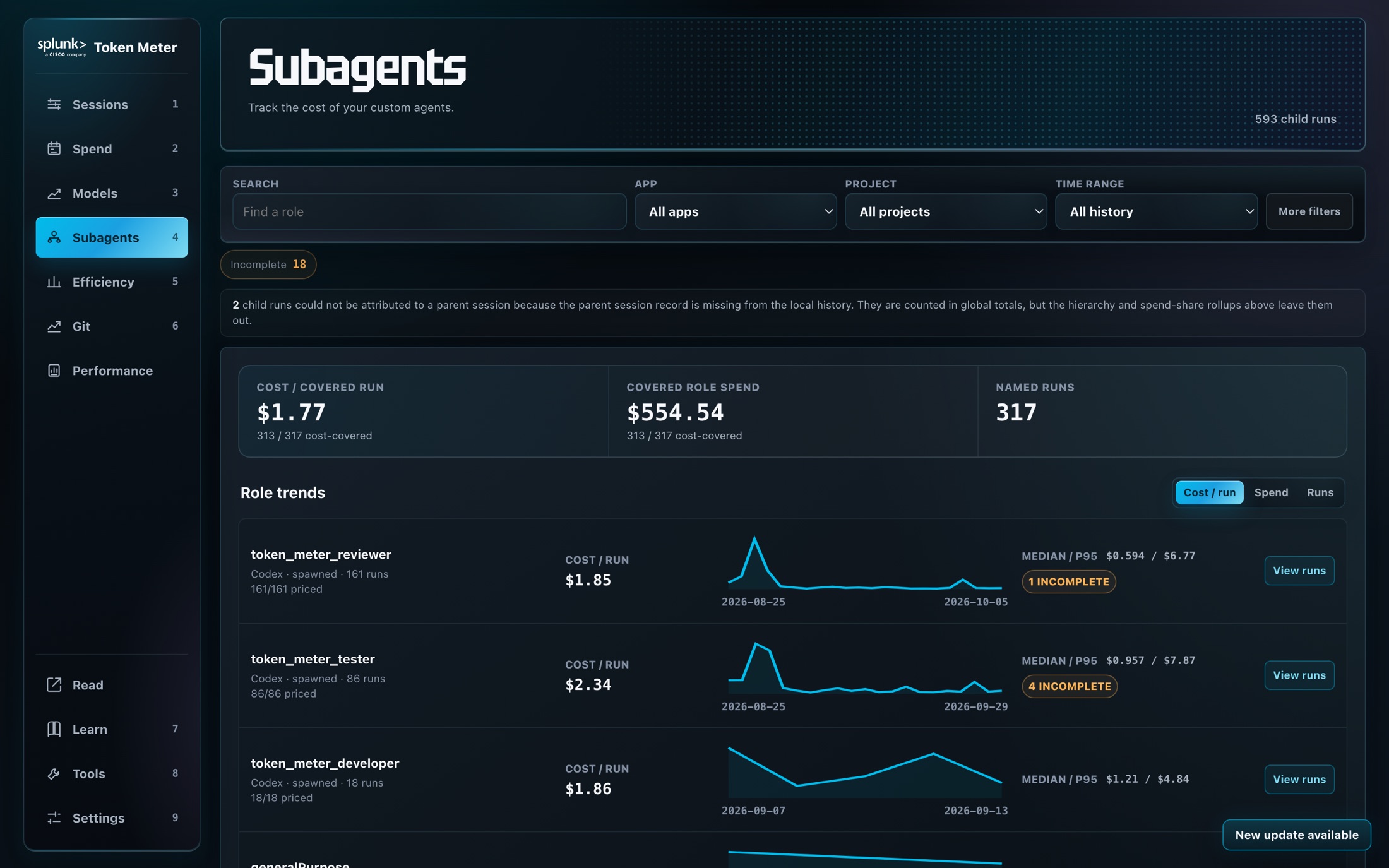Click the New update available notice
Screen dimensions: 1389x868
tap(1297, 835)
